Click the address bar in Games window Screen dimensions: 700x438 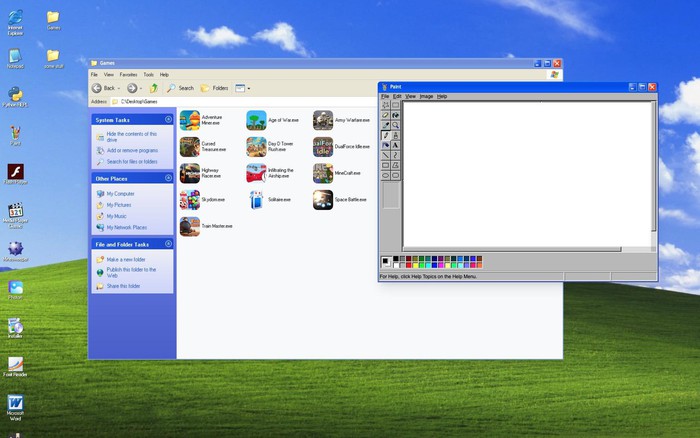point(246,102)
